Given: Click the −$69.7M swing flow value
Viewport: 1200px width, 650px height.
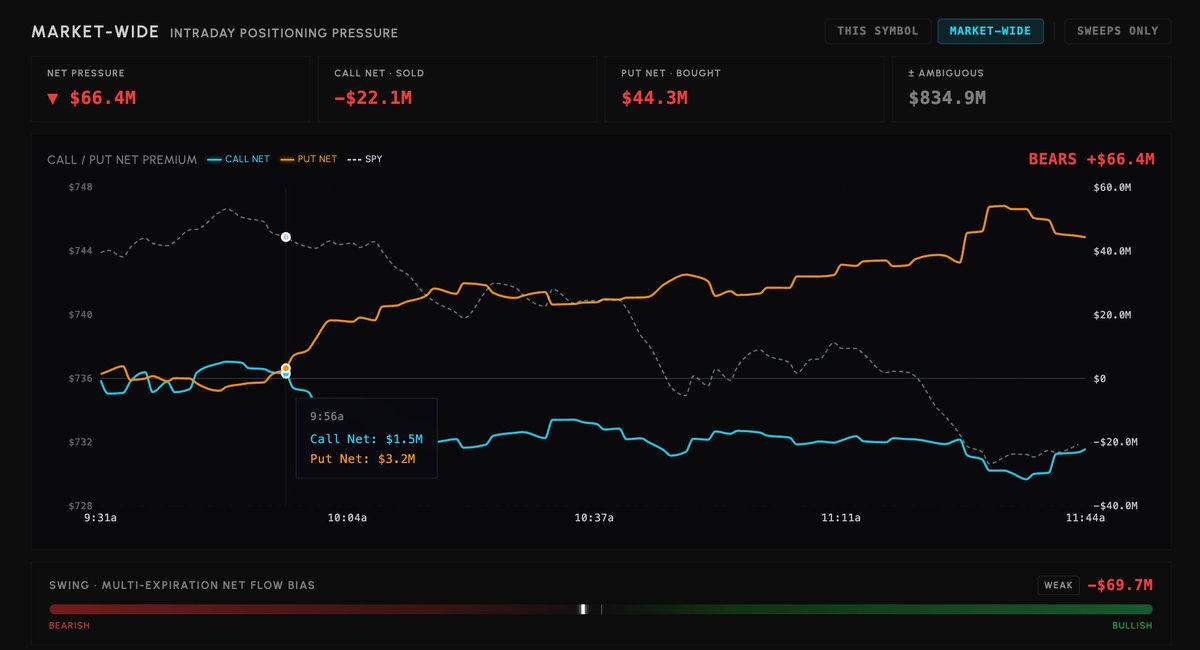Looking at the screenshot, I should point(1119,585).
